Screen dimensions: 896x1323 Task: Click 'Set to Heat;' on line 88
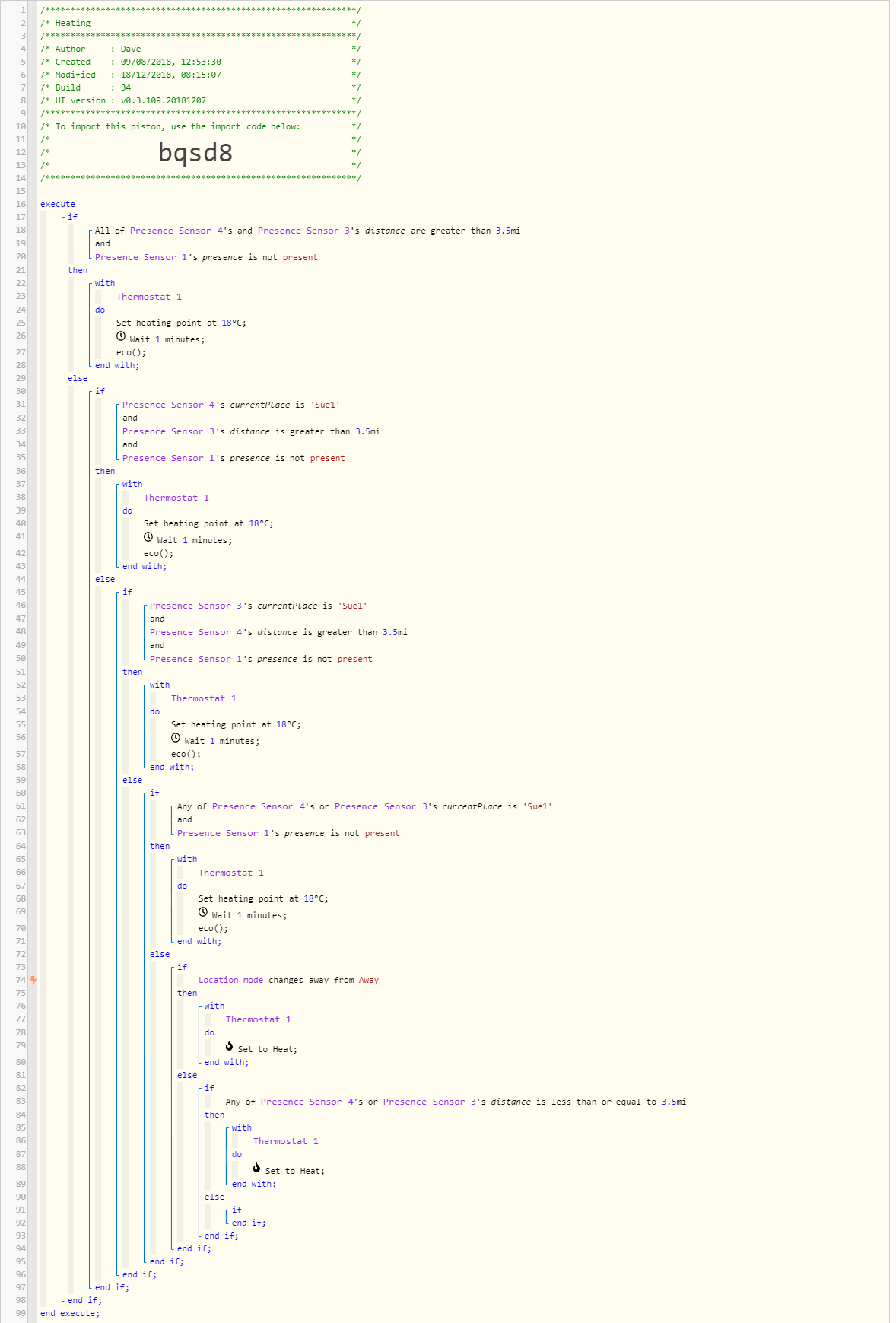point(295,1171)
